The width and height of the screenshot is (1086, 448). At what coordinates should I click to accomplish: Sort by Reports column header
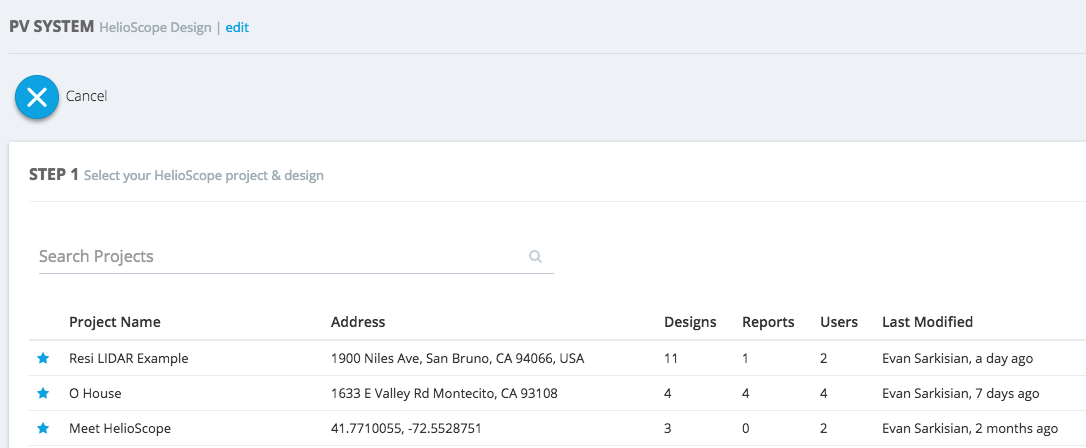(768, 322)
